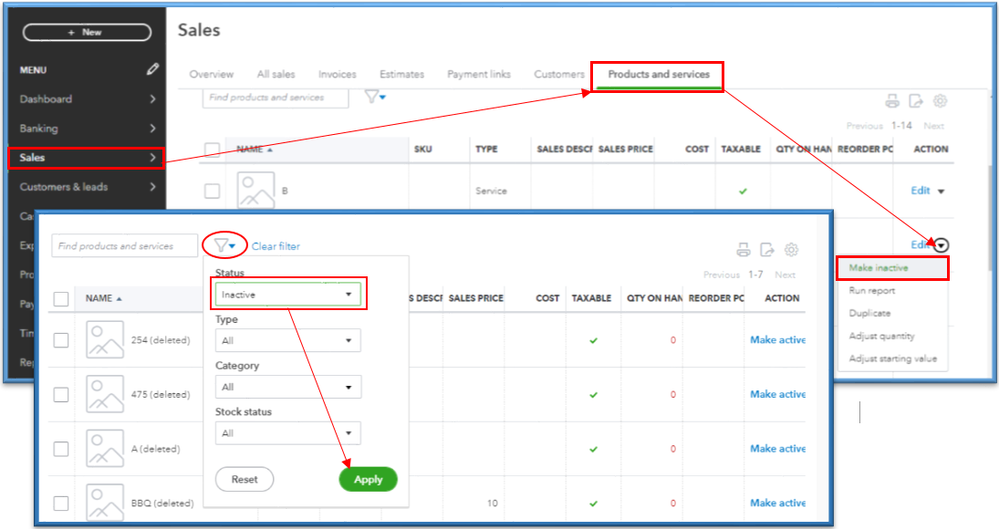This screenshot has height=529, width=999.
Task: Click export icon in front window
Action: (x=767, y=250)
